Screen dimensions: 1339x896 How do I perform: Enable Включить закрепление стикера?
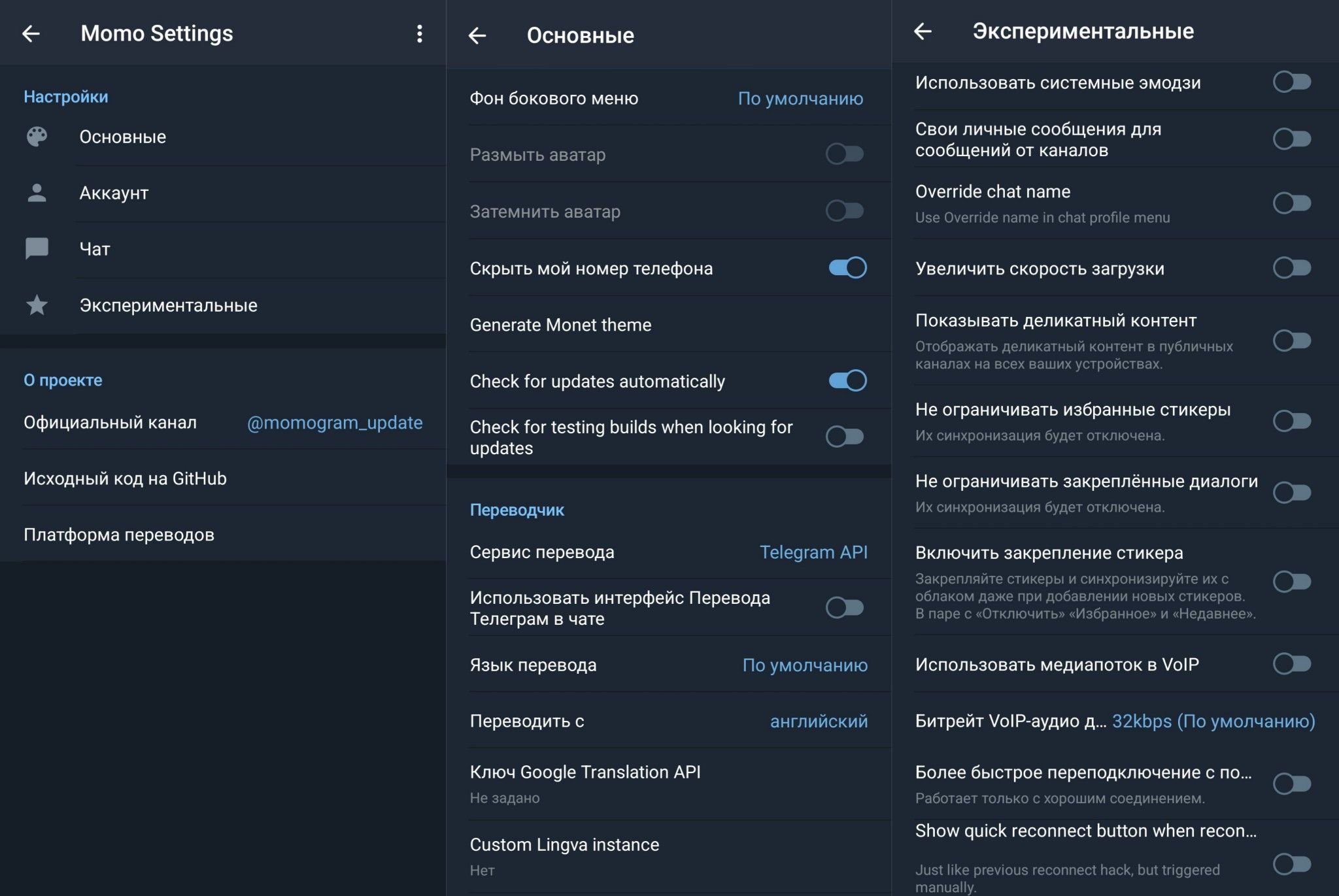coord(1292,581)
